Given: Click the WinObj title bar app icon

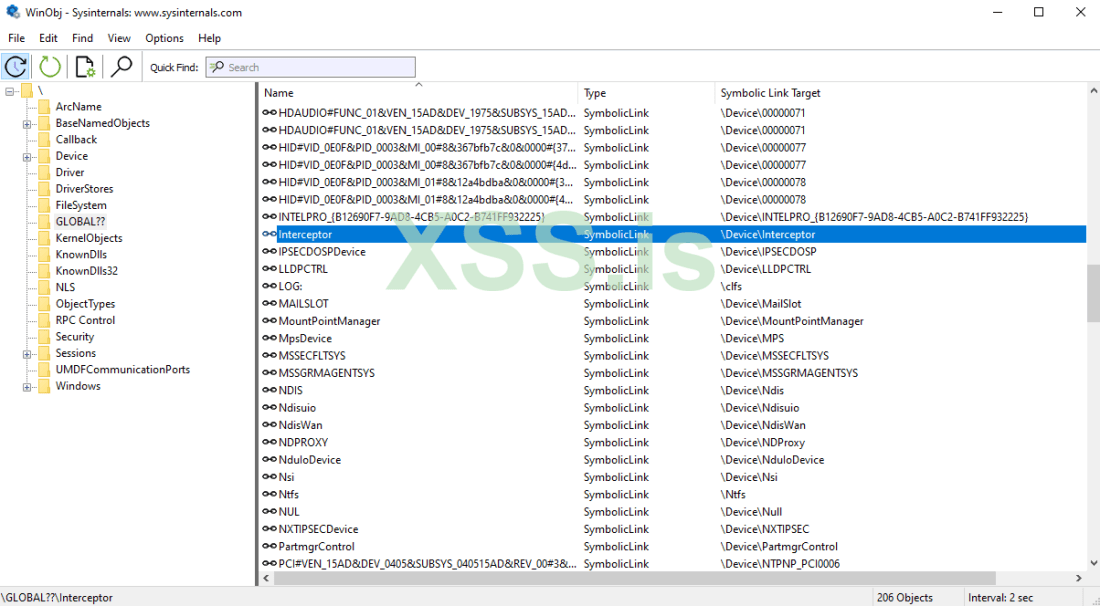Looking at the screenshot, I should pyautogui.click(x=13, y=12).
